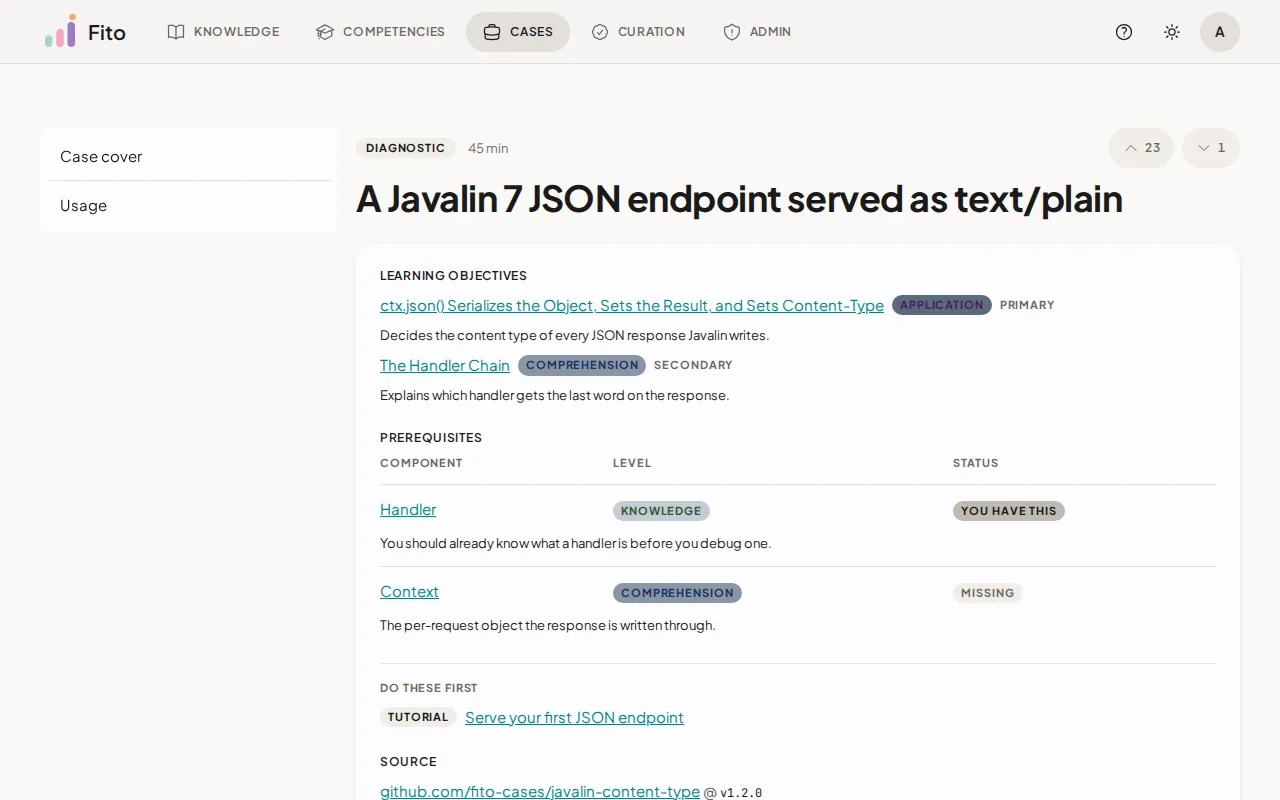Image resolution: width=1280 pixels, height=800 pixels.
Task: Click the STATUS column header
Action: click(976, 463)
